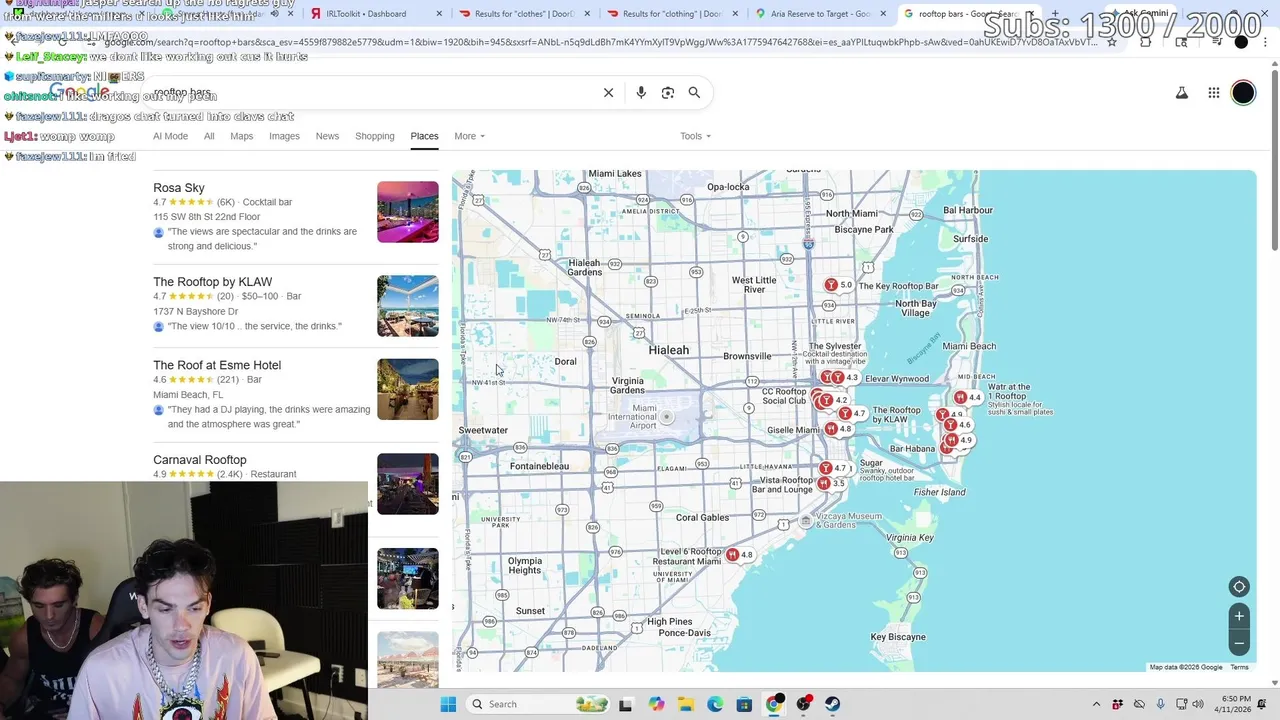Open the map Terms link
This screenshot has height=720, width=1280.
(1239, 667)
